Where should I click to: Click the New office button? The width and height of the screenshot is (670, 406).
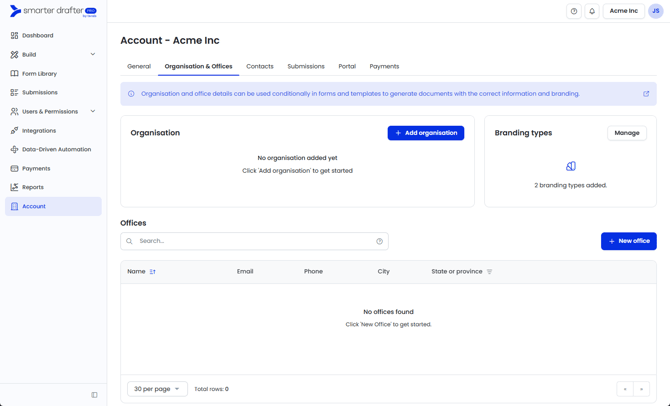[x=628, y=241]
